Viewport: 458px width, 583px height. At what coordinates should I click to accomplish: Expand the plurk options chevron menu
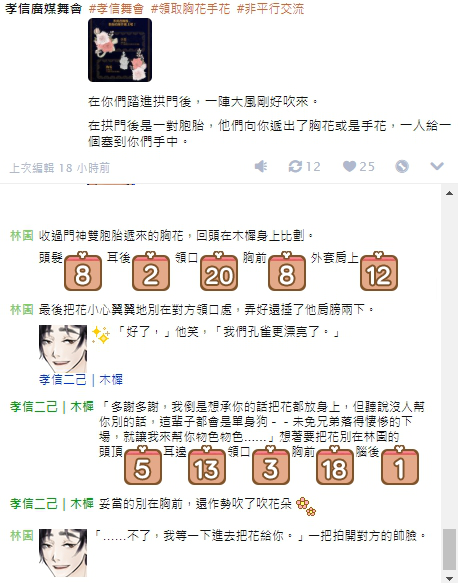[x=437, y=166]
